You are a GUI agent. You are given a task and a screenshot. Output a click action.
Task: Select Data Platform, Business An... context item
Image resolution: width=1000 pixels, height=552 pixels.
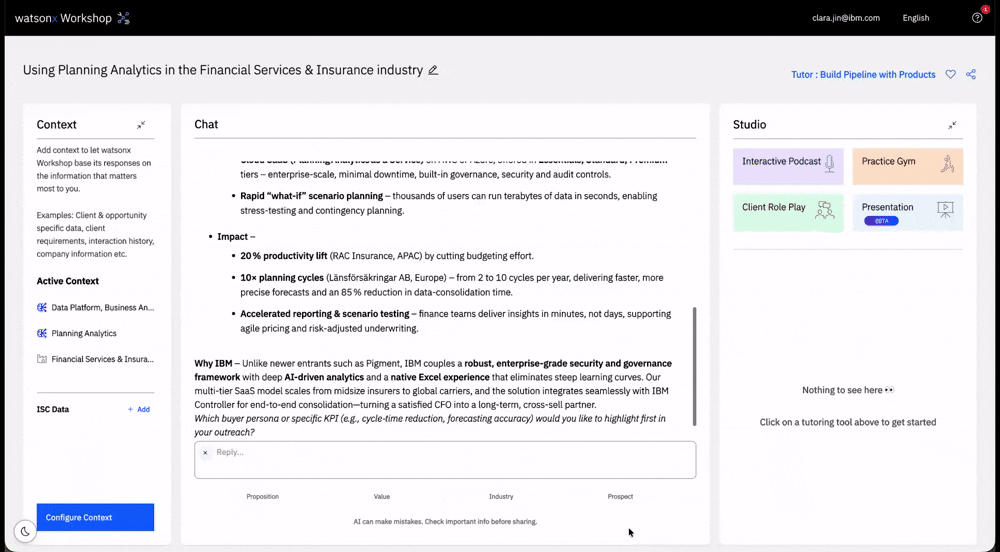[96, 307]
